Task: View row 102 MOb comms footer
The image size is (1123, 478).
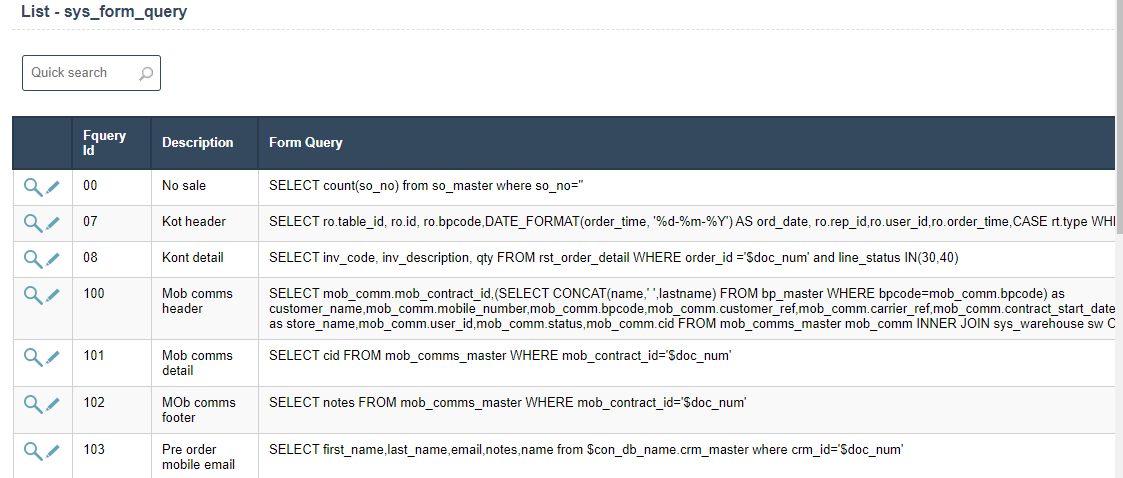Action: 32,404
